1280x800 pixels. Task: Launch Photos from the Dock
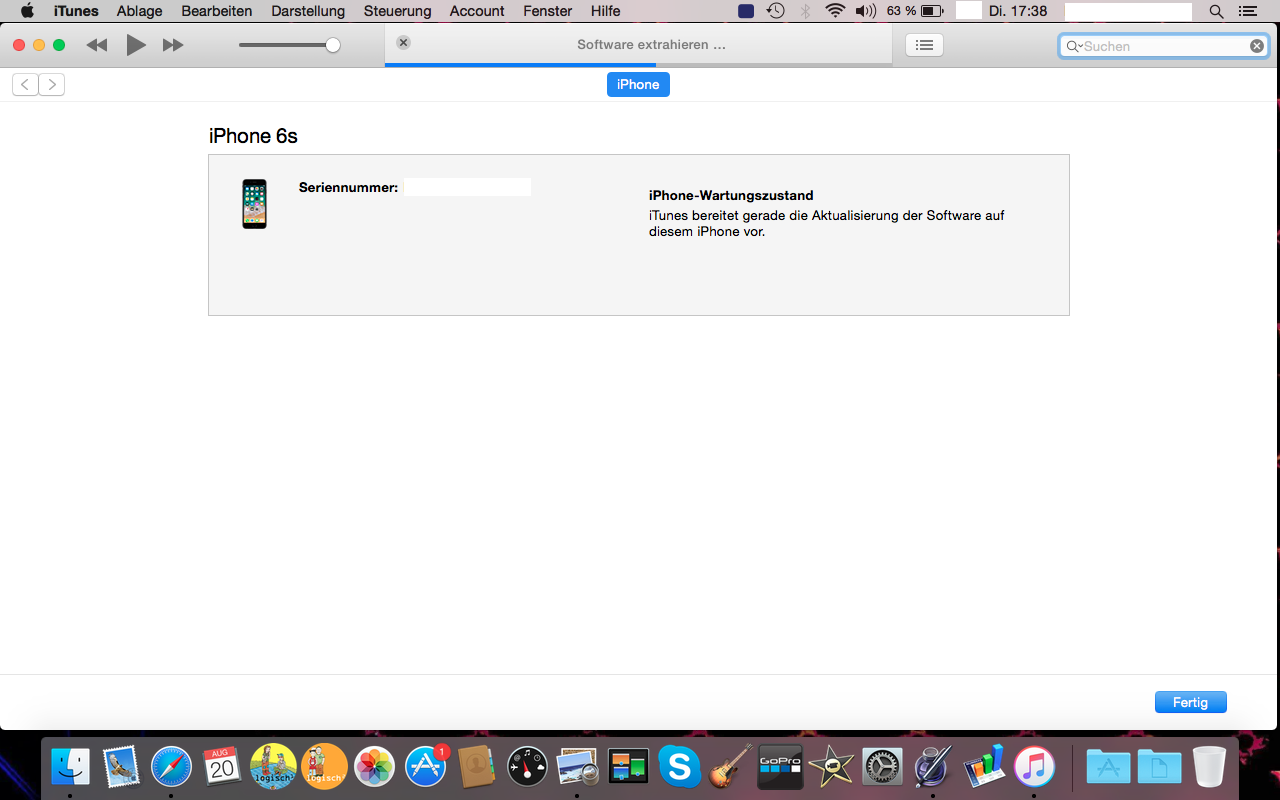(x=375, y=767)
